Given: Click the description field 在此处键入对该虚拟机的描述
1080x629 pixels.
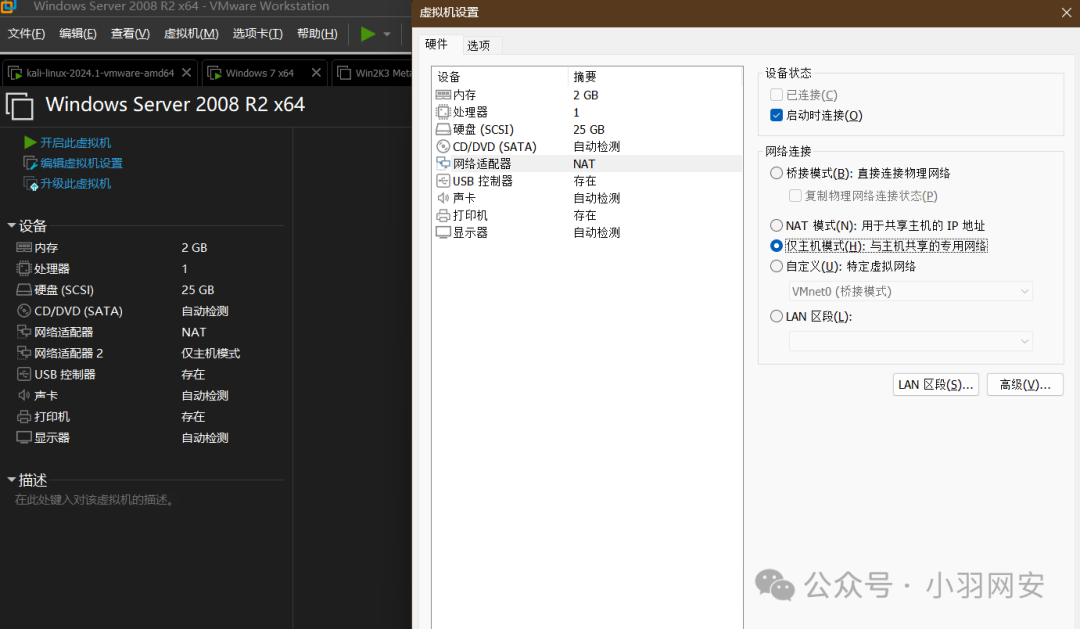Looking at the screenshot, I should [x=94, y=499].
